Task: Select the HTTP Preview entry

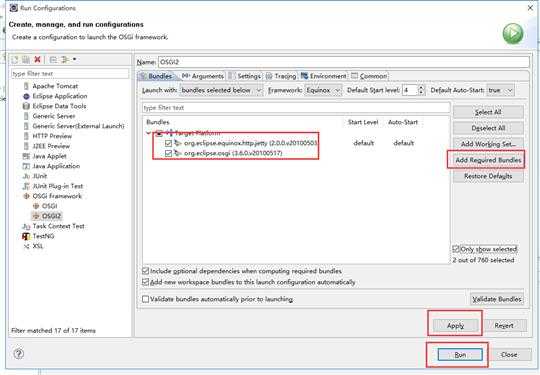Action: [x=48, y=136]
